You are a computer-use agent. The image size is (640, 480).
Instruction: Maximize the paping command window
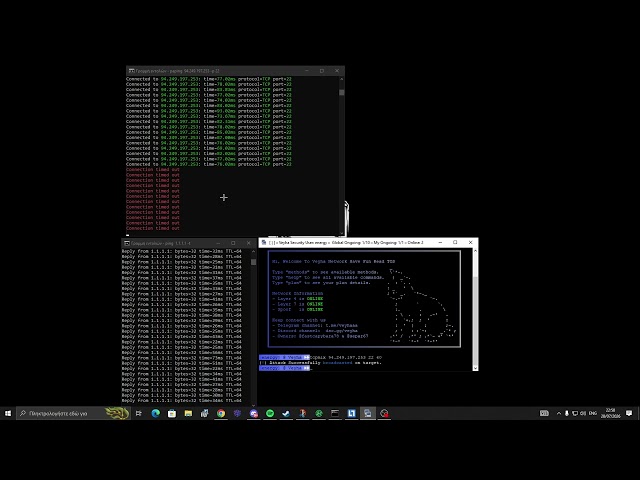tap(322, 71)
